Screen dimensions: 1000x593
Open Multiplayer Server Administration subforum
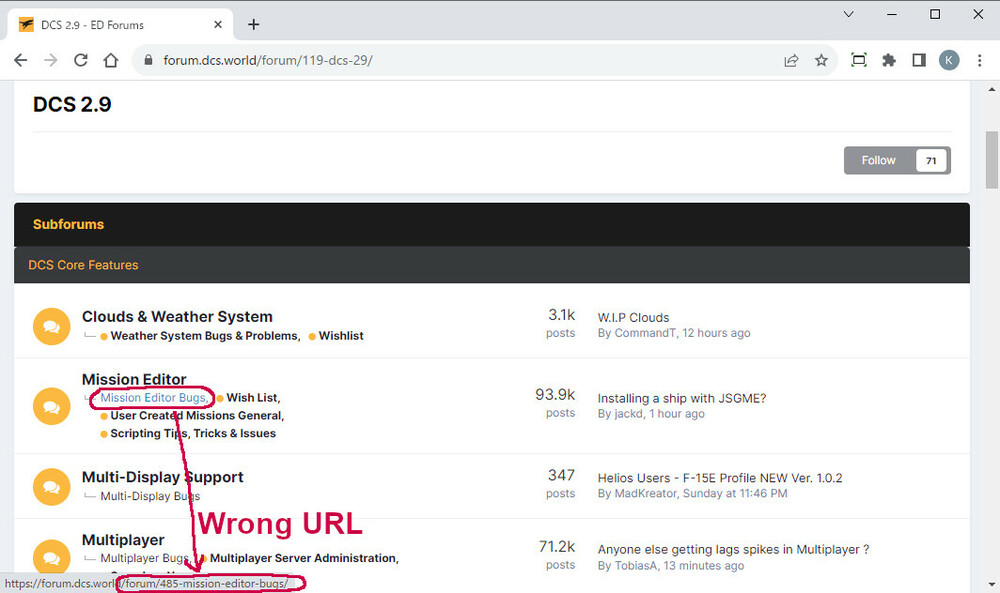[304, 558]
